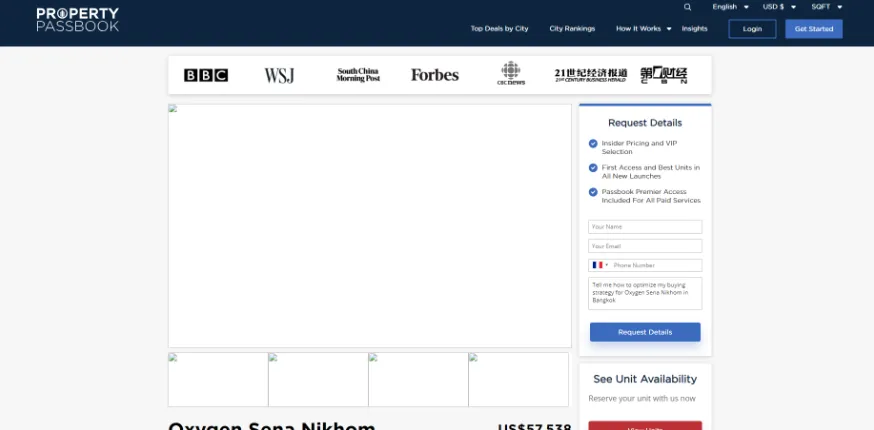This screenshot has height=430, width=874.
Task: Click the checkmark beside Insider Pricing and VIP Selection
Action: click(x=593, y=144)
